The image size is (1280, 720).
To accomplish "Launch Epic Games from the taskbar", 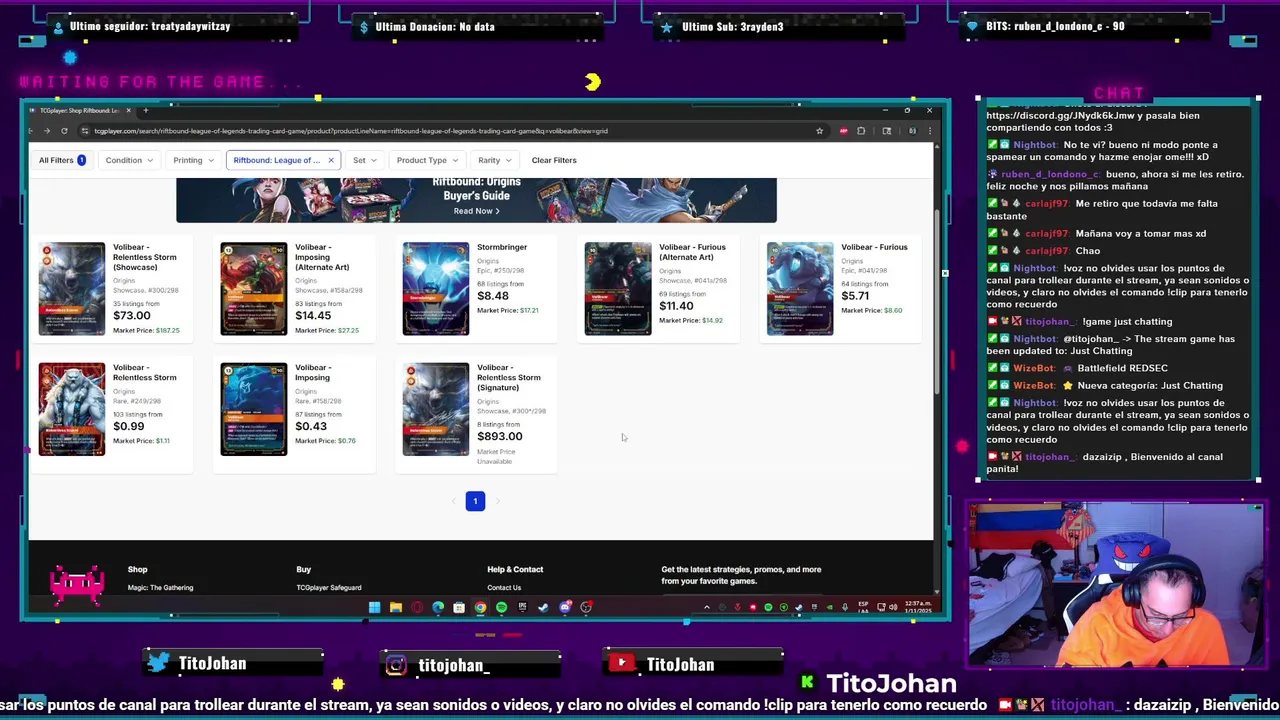I will pos(522,607).
